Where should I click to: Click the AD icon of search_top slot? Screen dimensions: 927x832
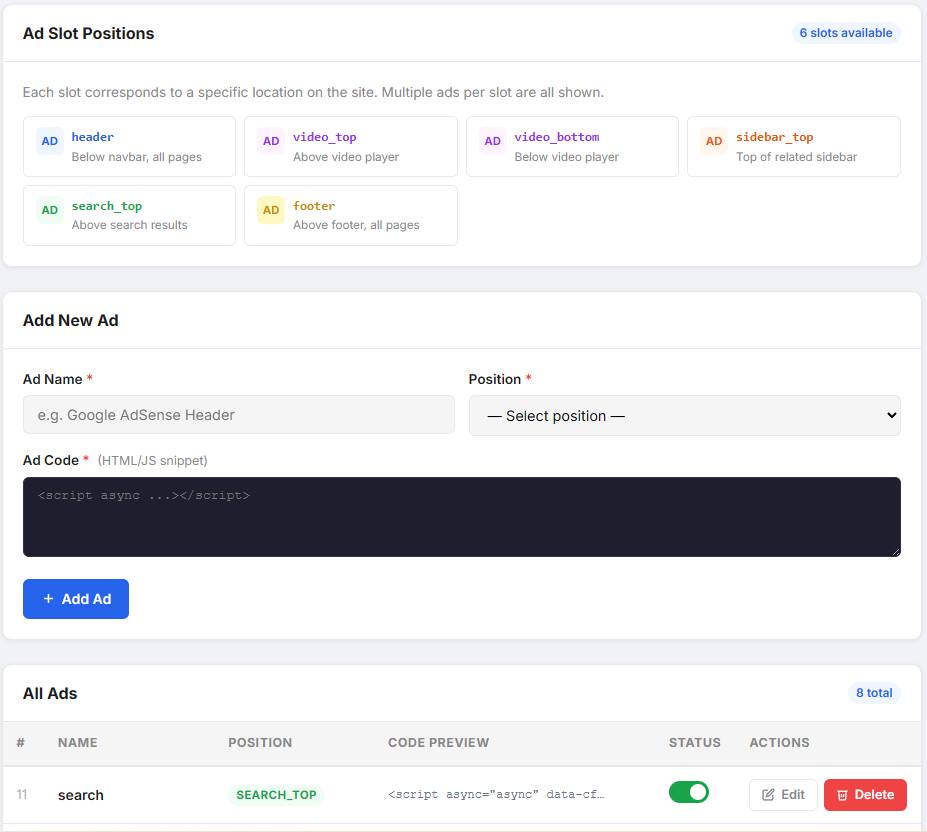pyautogui.click(x=50, y=210)
